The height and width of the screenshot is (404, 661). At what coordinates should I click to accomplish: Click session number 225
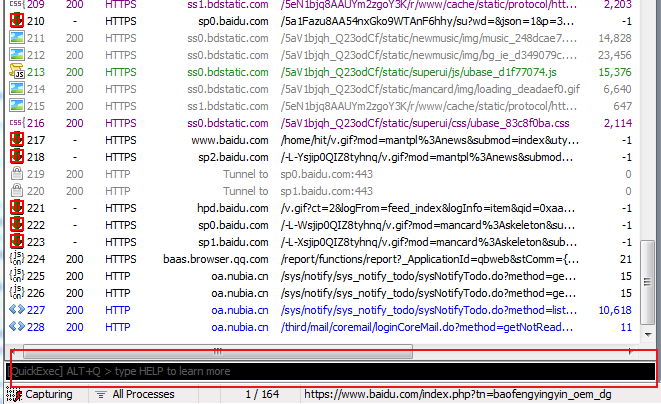[36, 276]
